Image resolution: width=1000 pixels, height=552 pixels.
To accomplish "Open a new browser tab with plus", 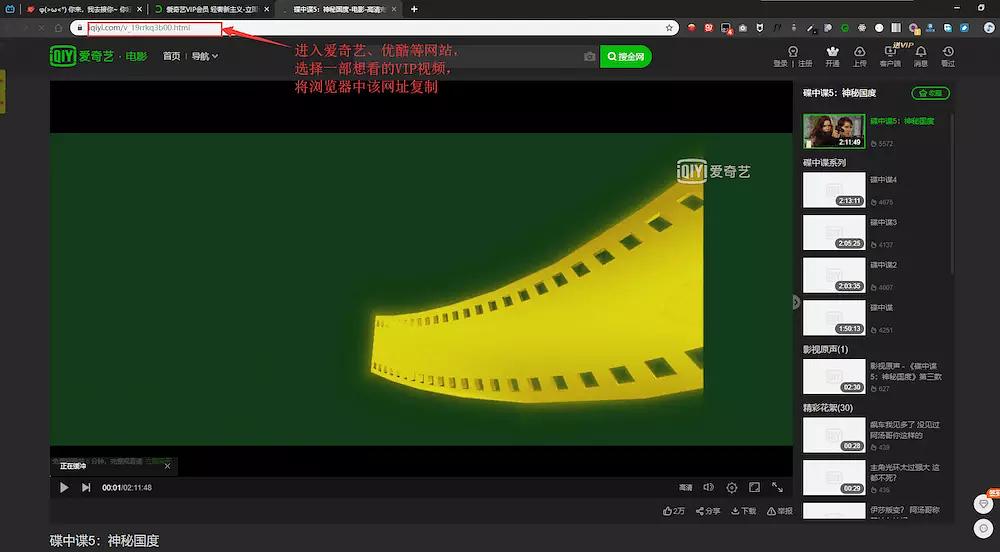I will 415,9.
